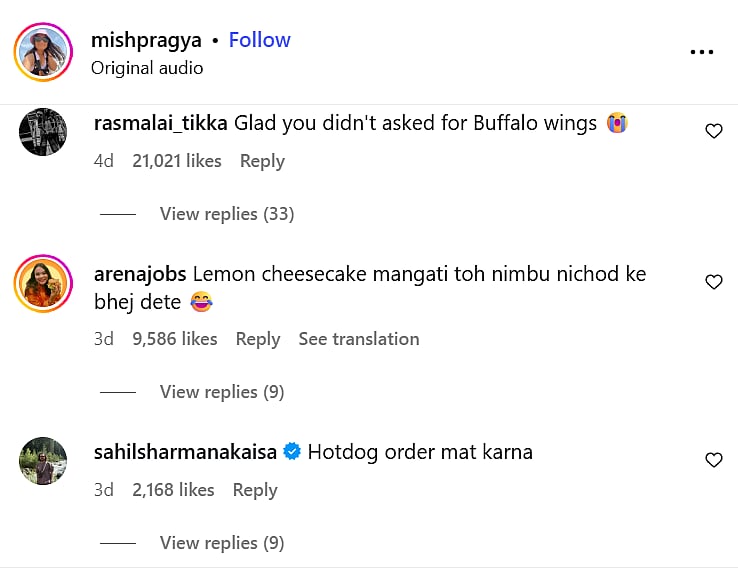This screenshot has width=738, height=578.
Task: Follow mishpragya
Action: point(259,40)
